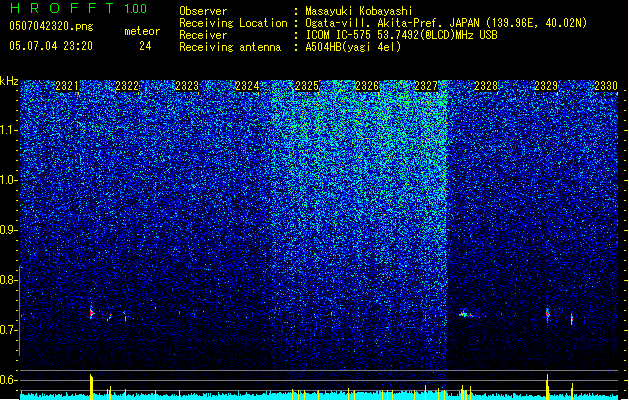This screenshot has height=400, width=629.
Task: Click the 0.7 kHz axis label
Action: click(x=9, y=330)
